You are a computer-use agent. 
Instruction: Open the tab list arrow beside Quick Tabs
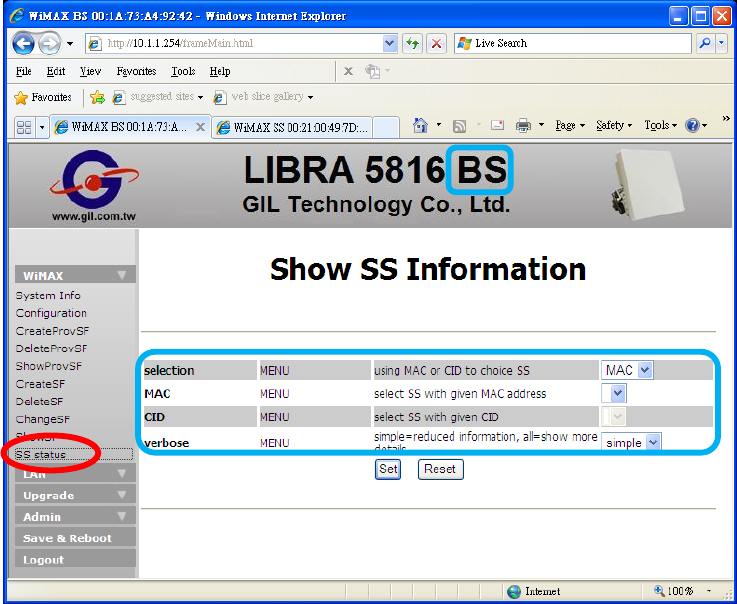tap(42, 127)
